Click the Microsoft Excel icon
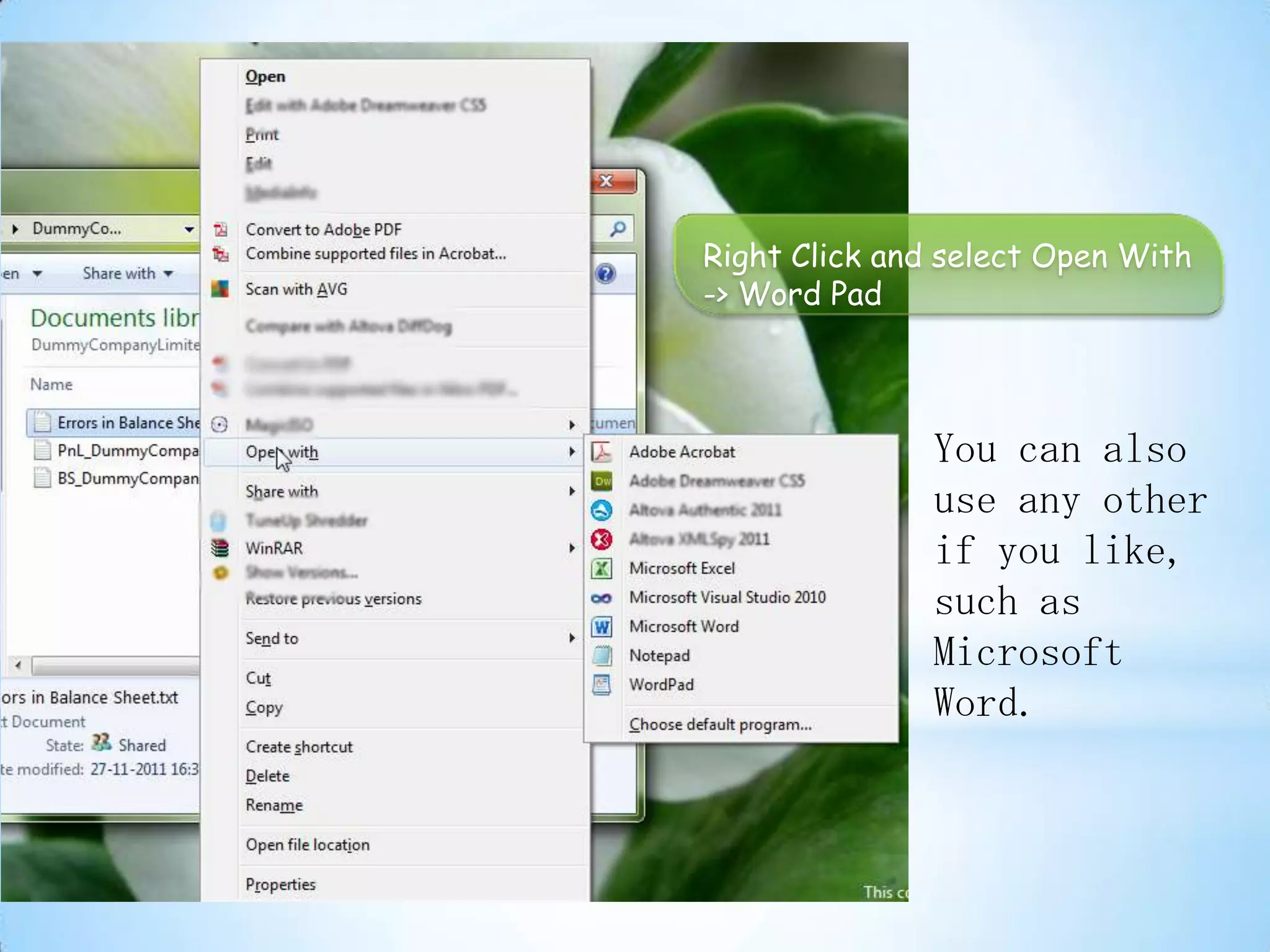Image resolution: width=1270 pixels, height=952 pixels. point(602,568)
